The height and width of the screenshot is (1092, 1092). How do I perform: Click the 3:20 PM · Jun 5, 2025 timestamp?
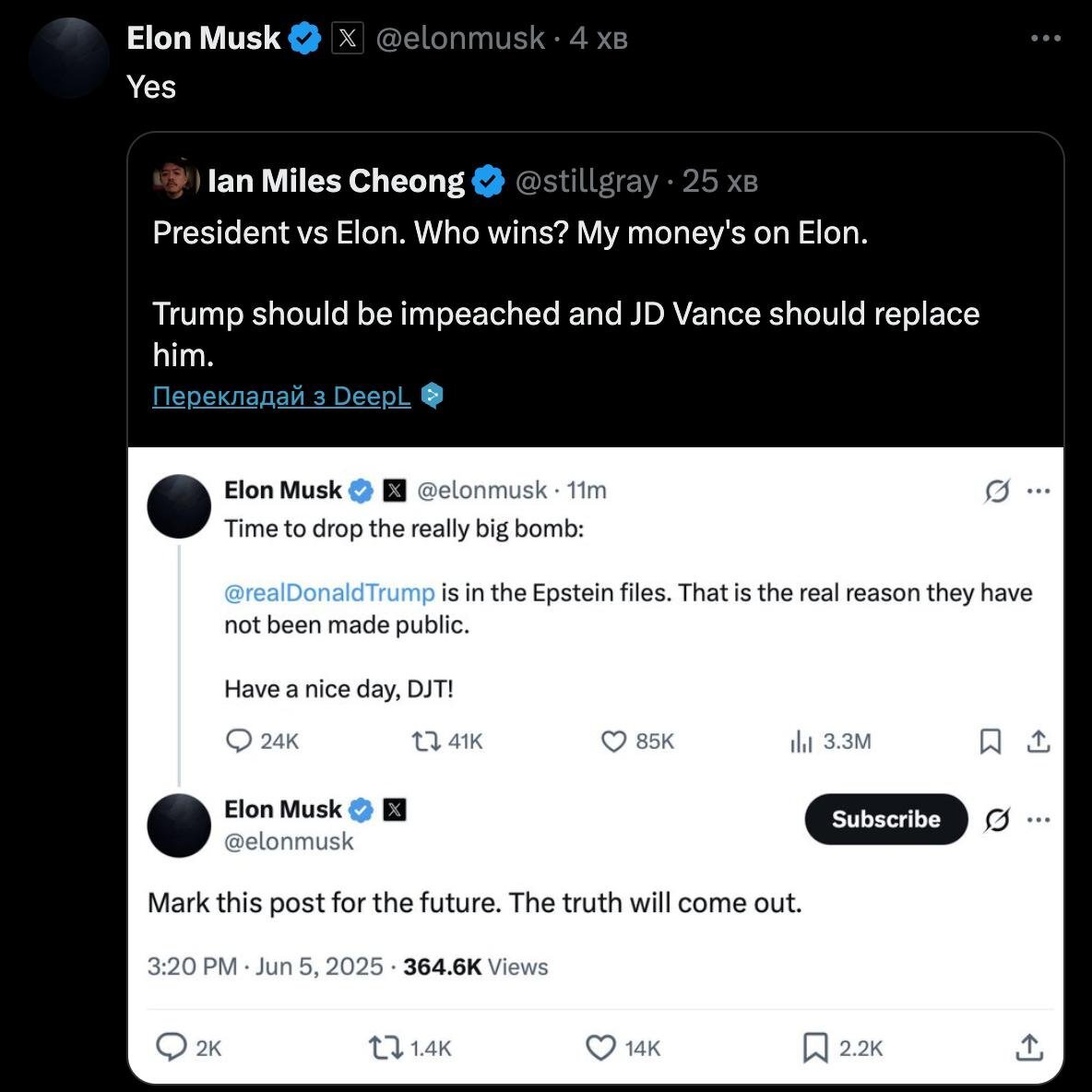tap(265, 967)
